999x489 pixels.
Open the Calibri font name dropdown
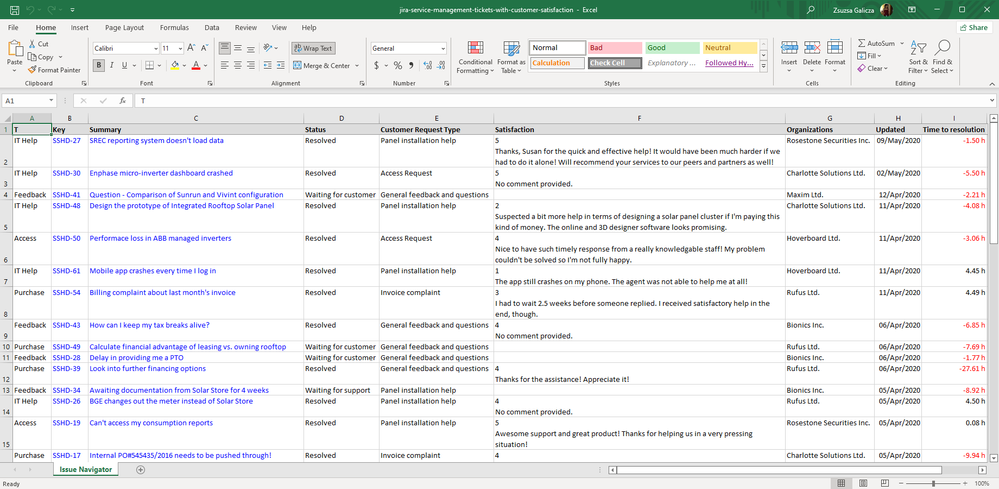tap(155, 49)
